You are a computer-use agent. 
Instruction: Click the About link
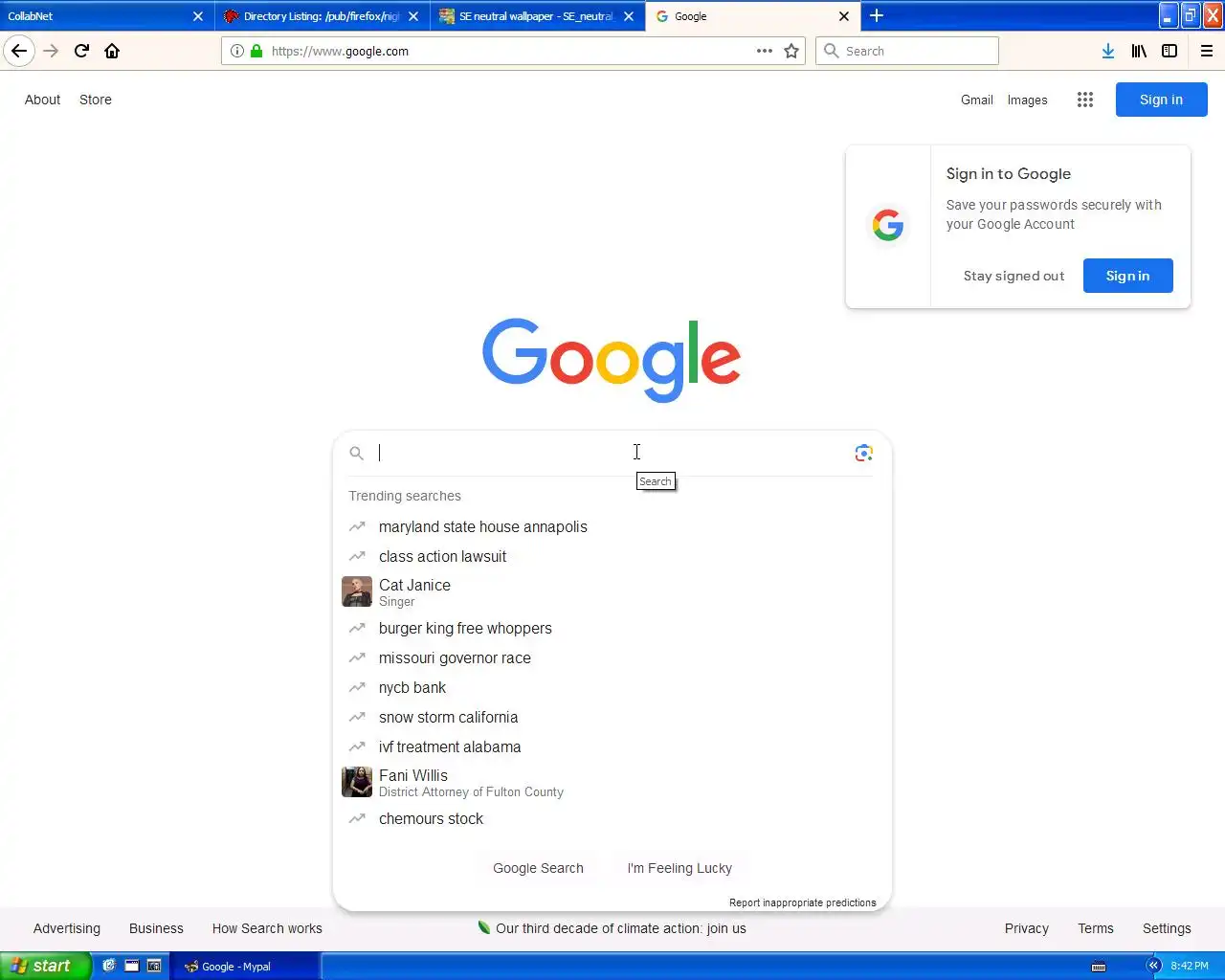42,100
